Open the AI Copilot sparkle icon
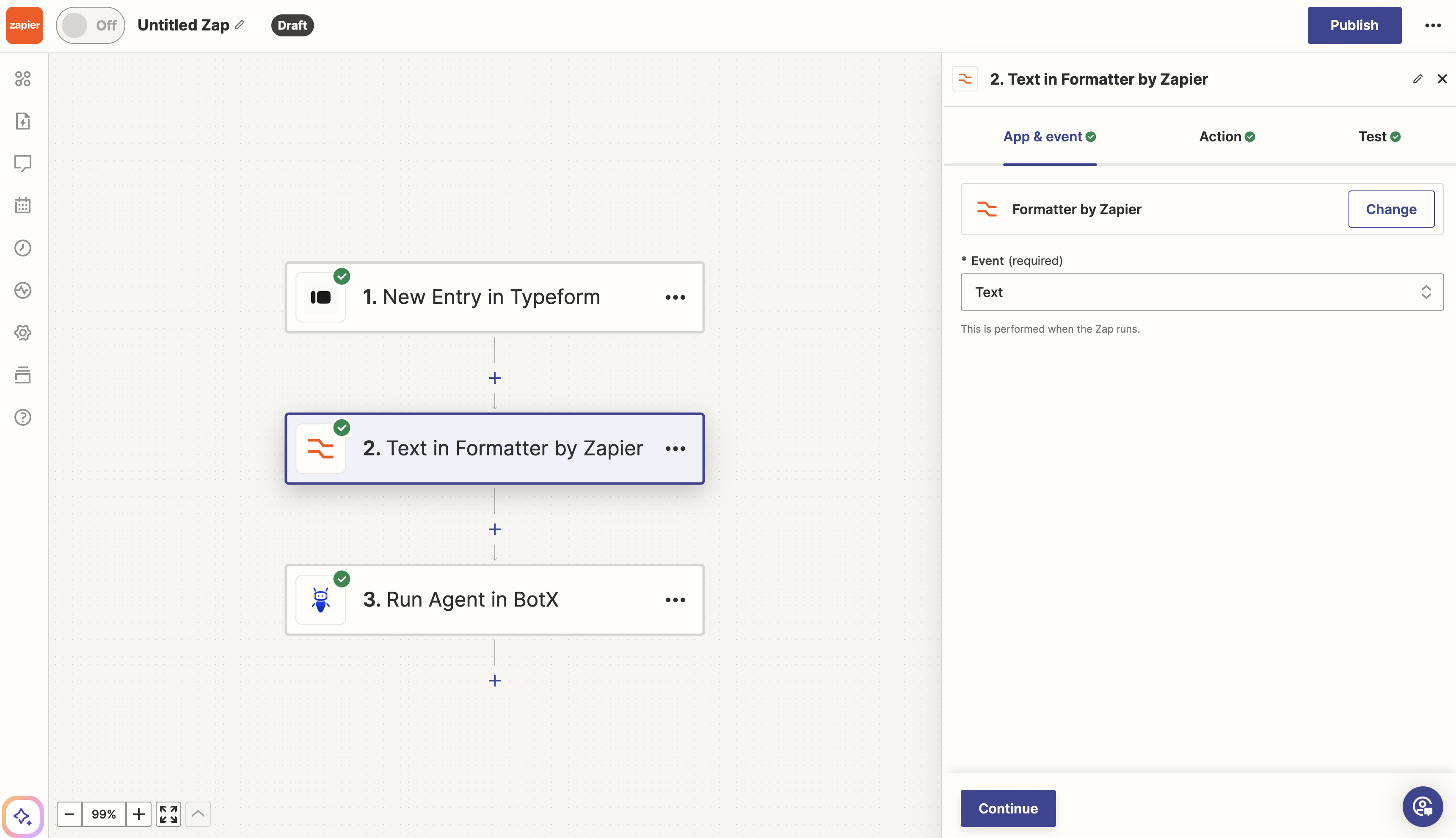The width and height of the screenshot is (1456, 838). pos(22,816)
